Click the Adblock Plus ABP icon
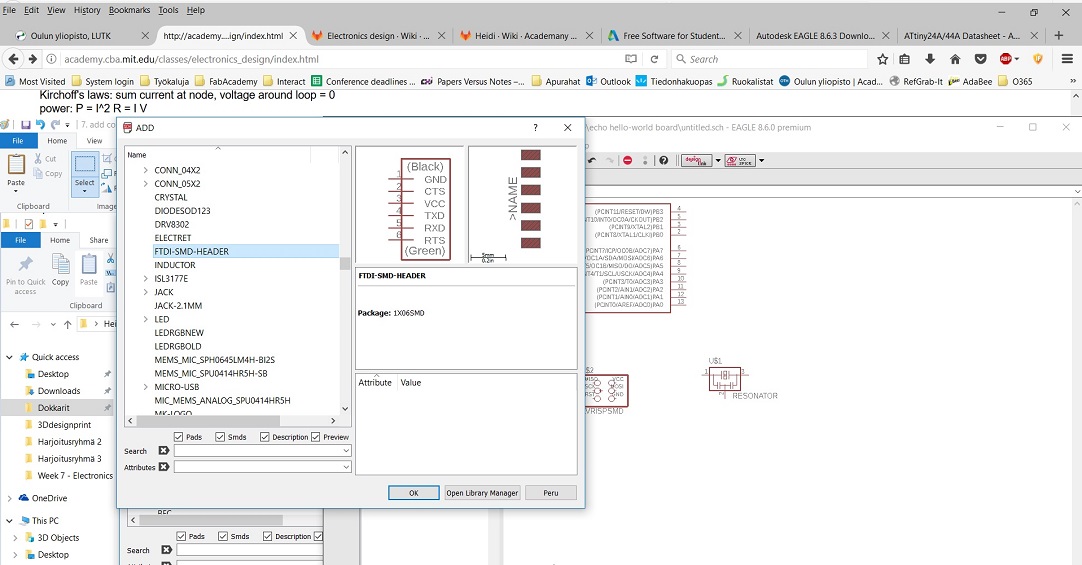The image size is (1082, 565). (x=1006, y=59)
